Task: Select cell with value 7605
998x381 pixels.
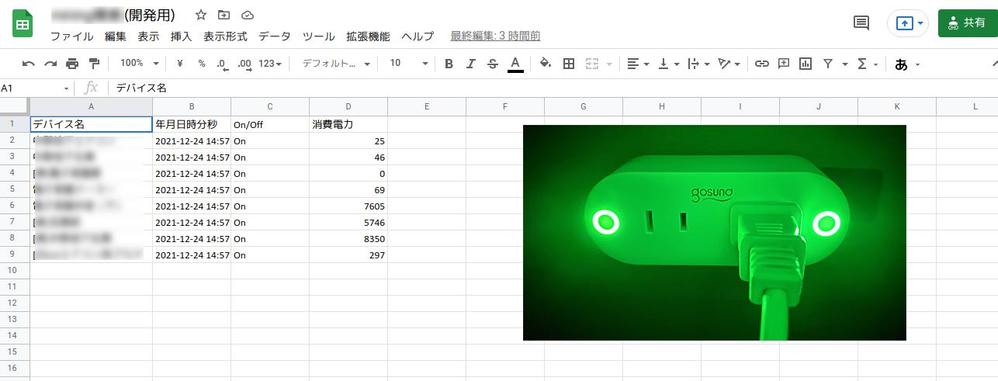Action: [x=348, y=206]
